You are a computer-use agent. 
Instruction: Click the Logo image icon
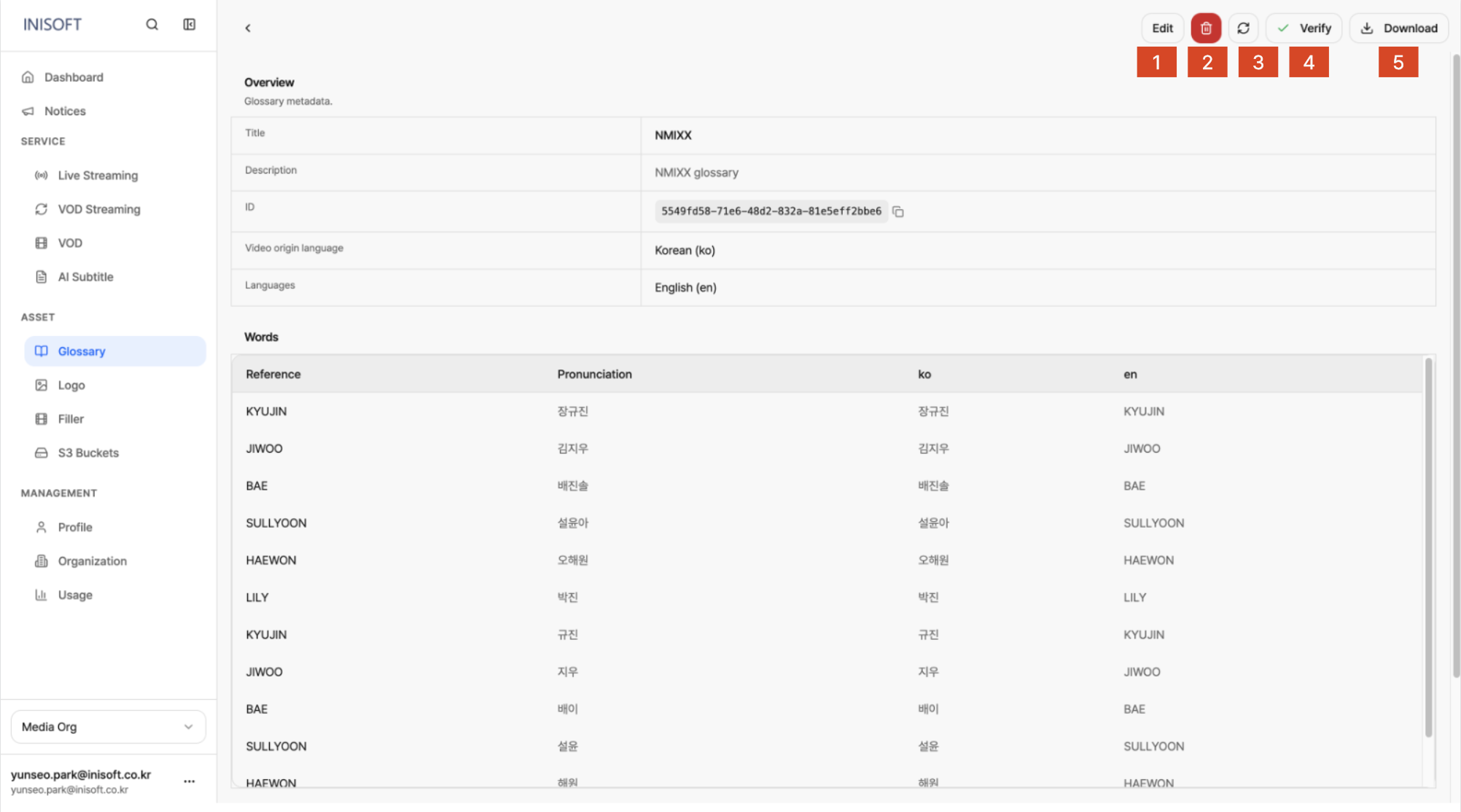(42, 385)
